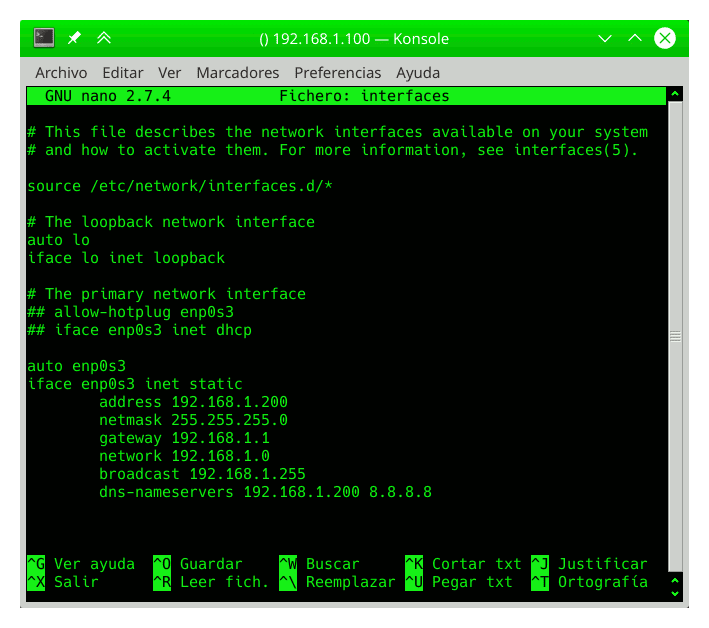Open the Archivo menu

pos(61,73)
